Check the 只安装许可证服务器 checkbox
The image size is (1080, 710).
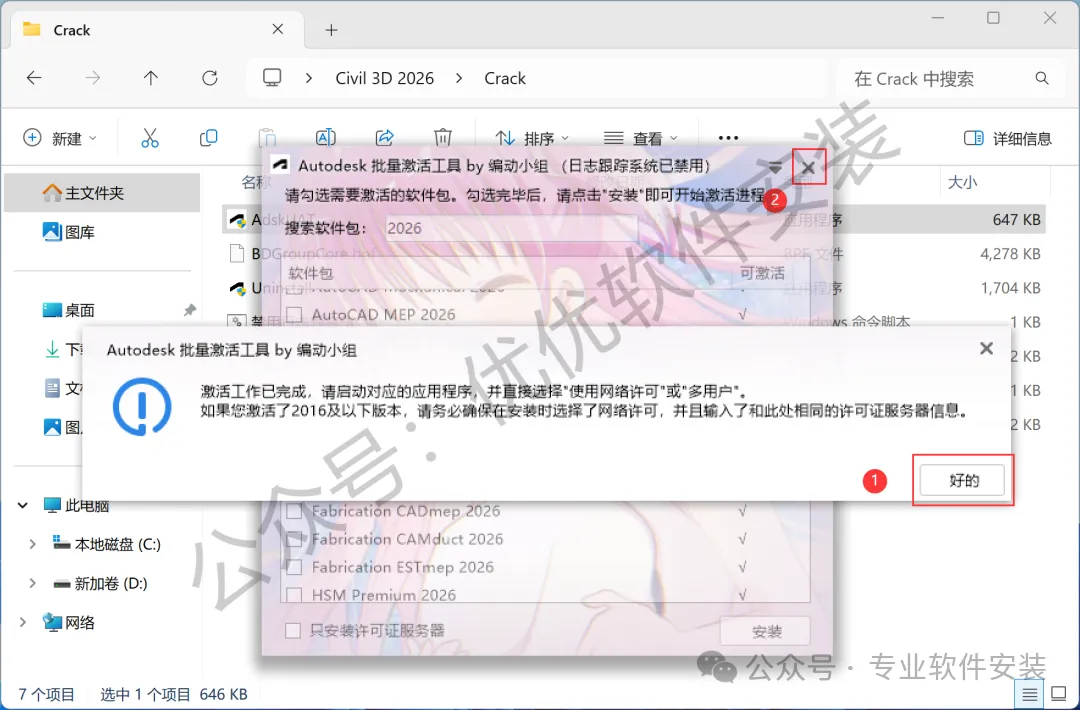[293, 630]
